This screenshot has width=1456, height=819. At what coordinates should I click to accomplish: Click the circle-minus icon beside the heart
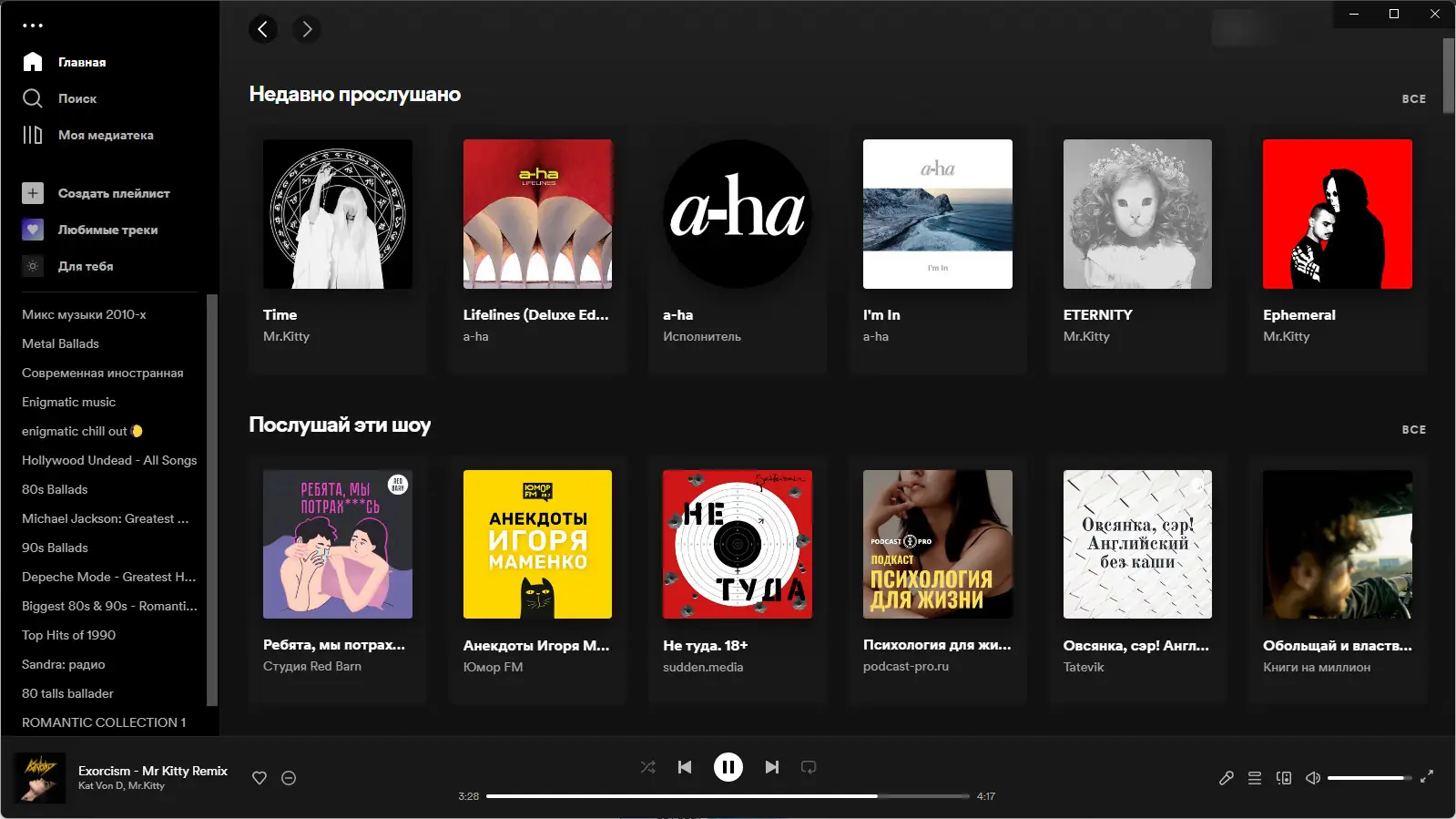pyautogui.click(x=289, y=778)
